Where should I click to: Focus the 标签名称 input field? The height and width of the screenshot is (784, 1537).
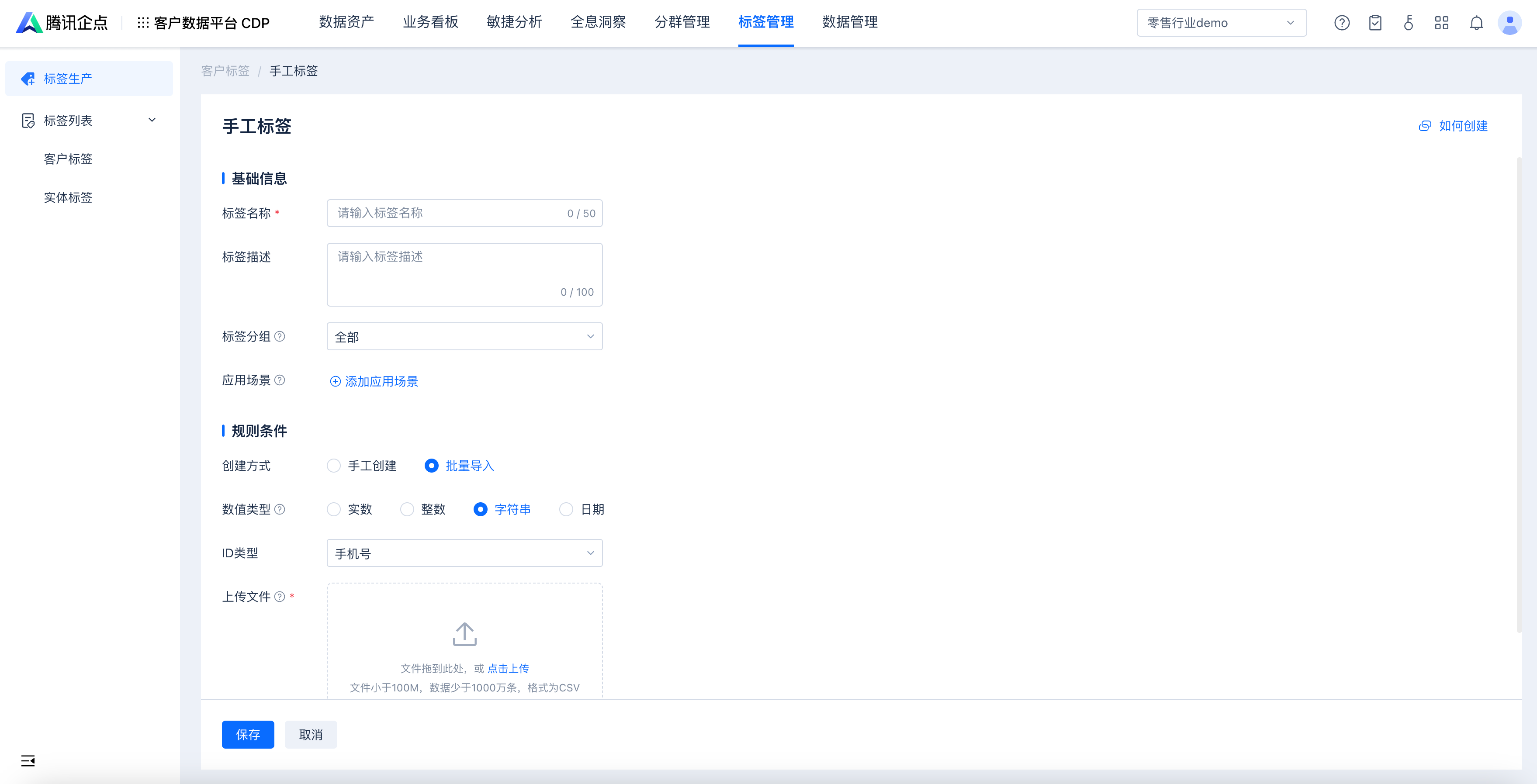[464, 213]
